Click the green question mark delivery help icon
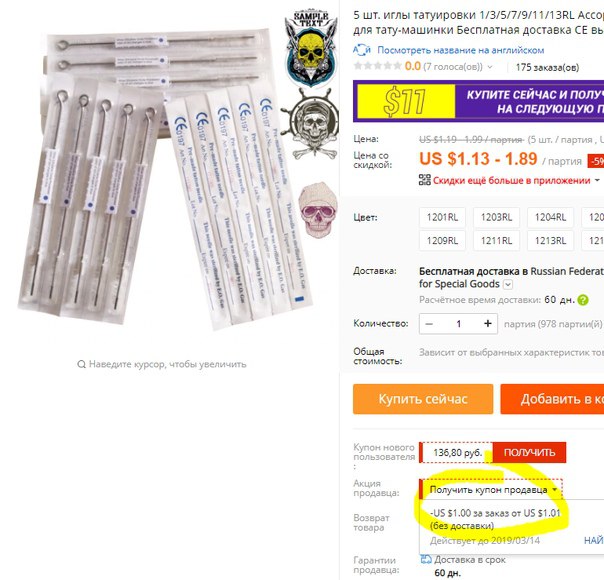Screen dimensions: 604x580 click(583, 300)
